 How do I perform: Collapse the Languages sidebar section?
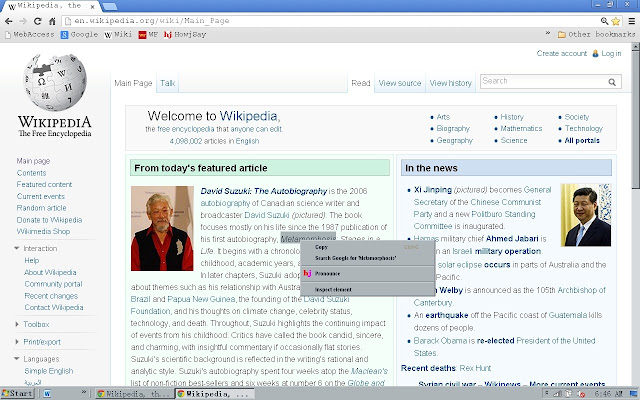coord(16,359)
